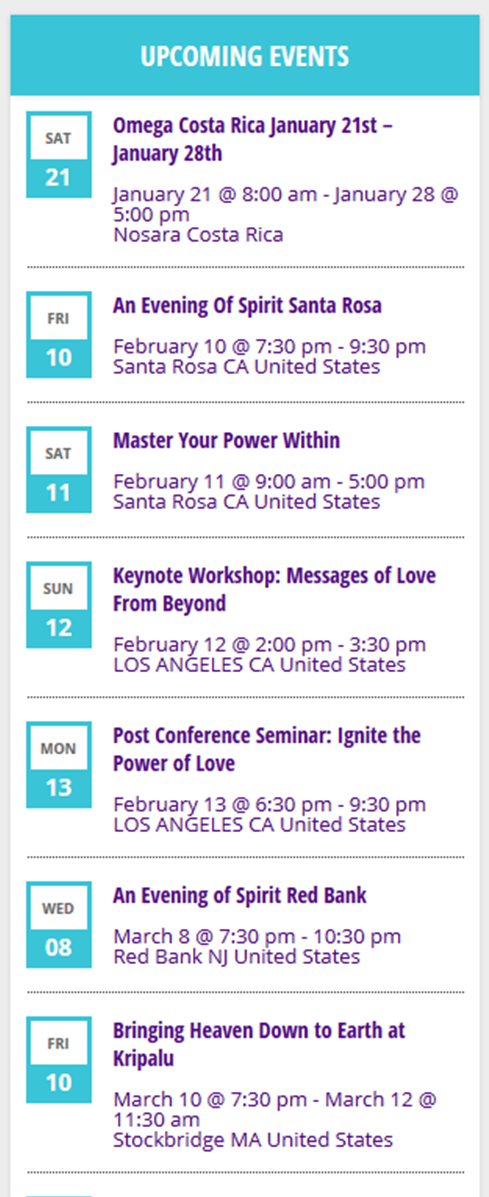Click the SAT 11 date badge
The image size is (489, 1197).
[59, 469]
